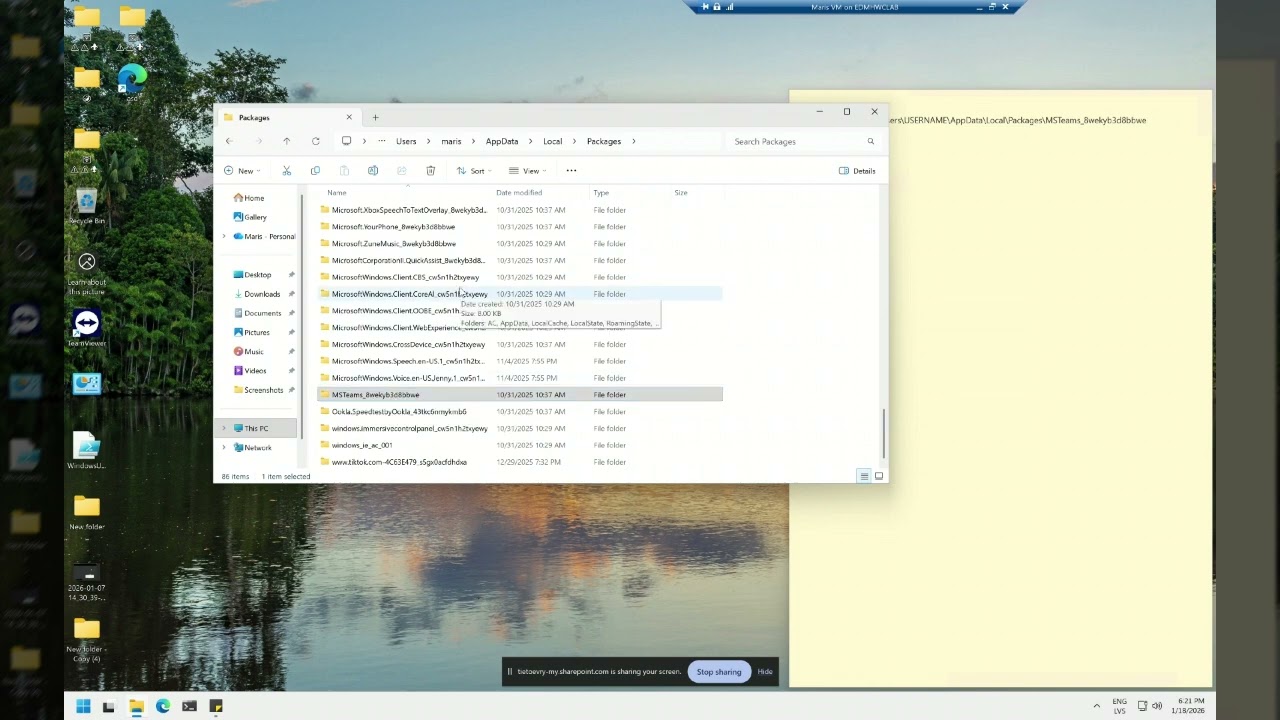Image resolution: width=1280 pixels, height=720 pixels.
Task: Click the Delete trash icon in toolbar
Action: click(430, 171)
